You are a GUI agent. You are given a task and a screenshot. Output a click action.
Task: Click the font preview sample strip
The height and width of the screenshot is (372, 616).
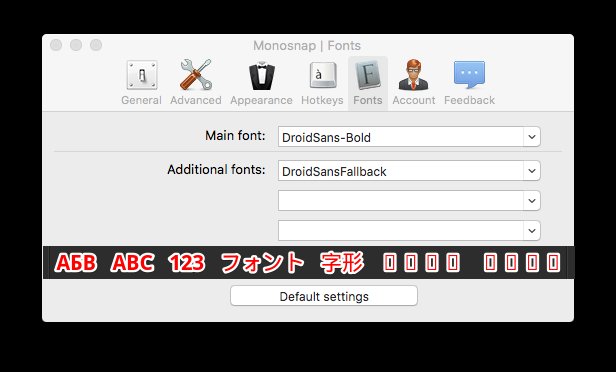tap(308, 262)
